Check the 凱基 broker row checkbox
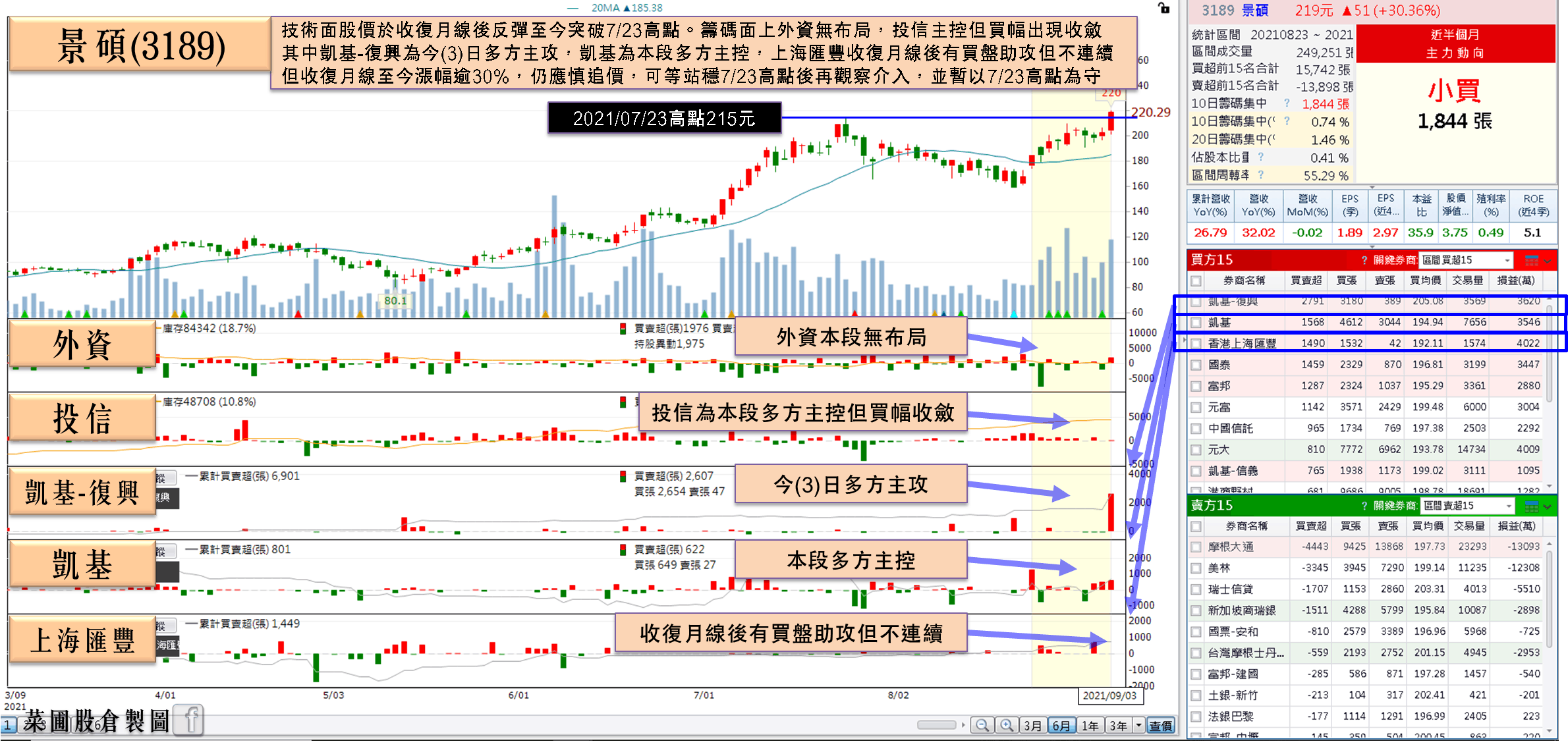Screen dimensions: 1568x756 click(1196, 323)
